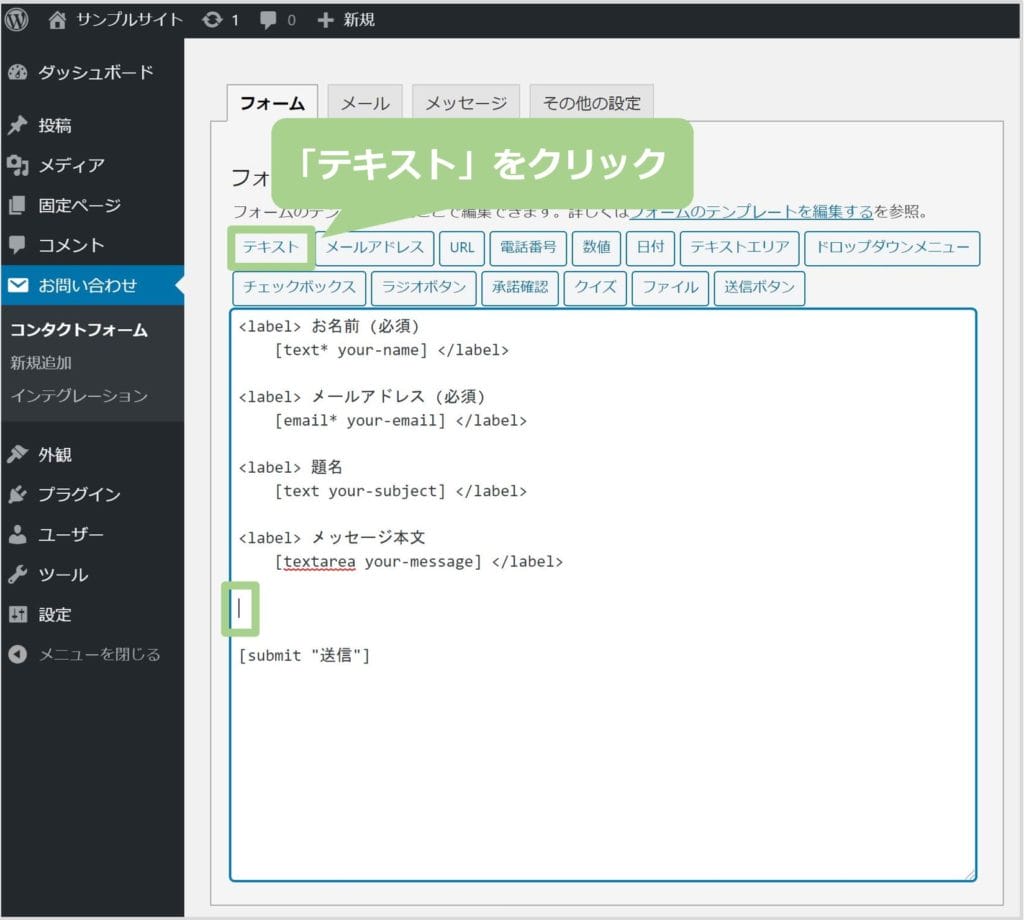
Task: Click the textarea resize handle corner
Action: (x=969, y=874)
